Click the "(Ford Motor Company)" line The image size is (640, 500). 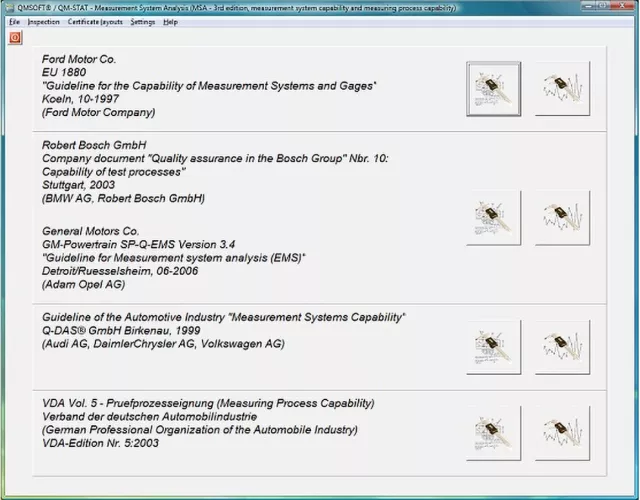point(98,113)
